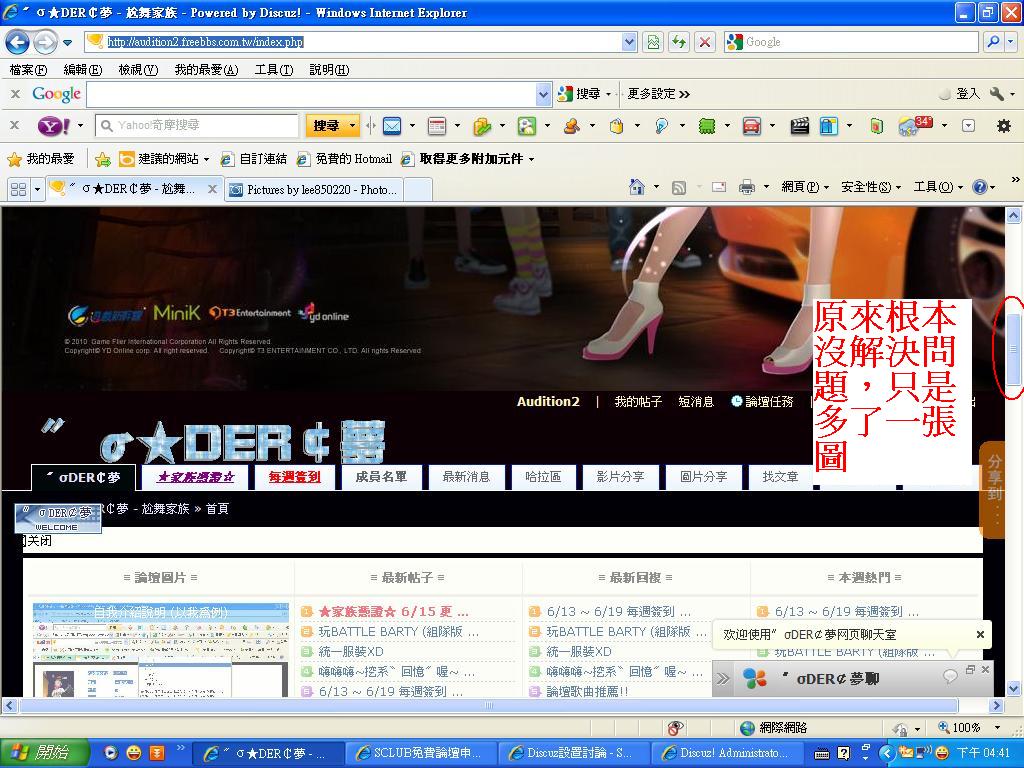Open Yahoo toolbar settings gear
The width and height of the screenshot is (1024, 768).
coord(1003,126)
